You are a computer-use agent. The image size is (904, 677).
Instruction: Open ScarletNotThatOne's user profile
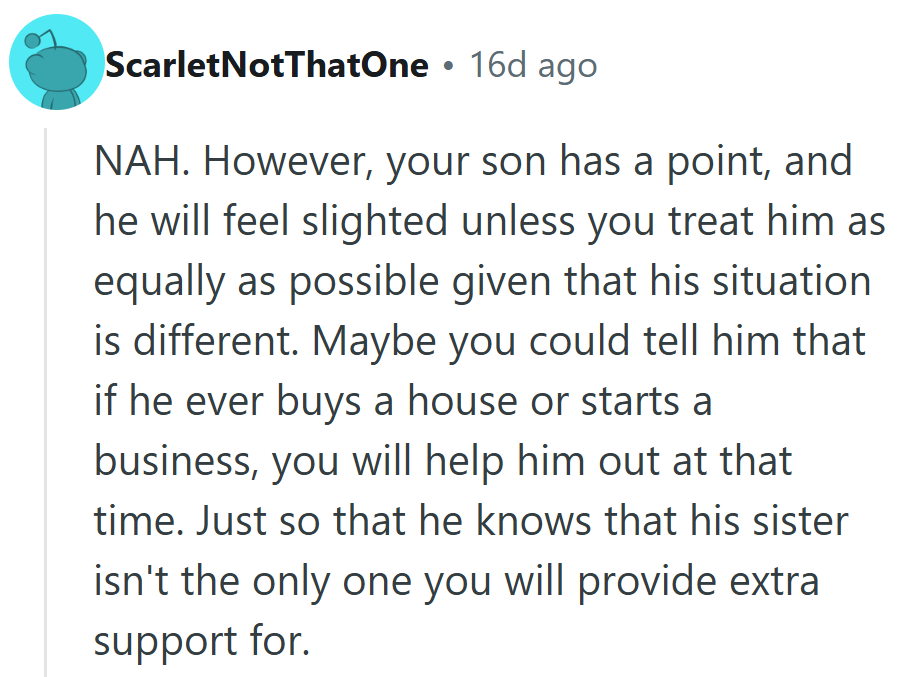(x=267, y=66)
